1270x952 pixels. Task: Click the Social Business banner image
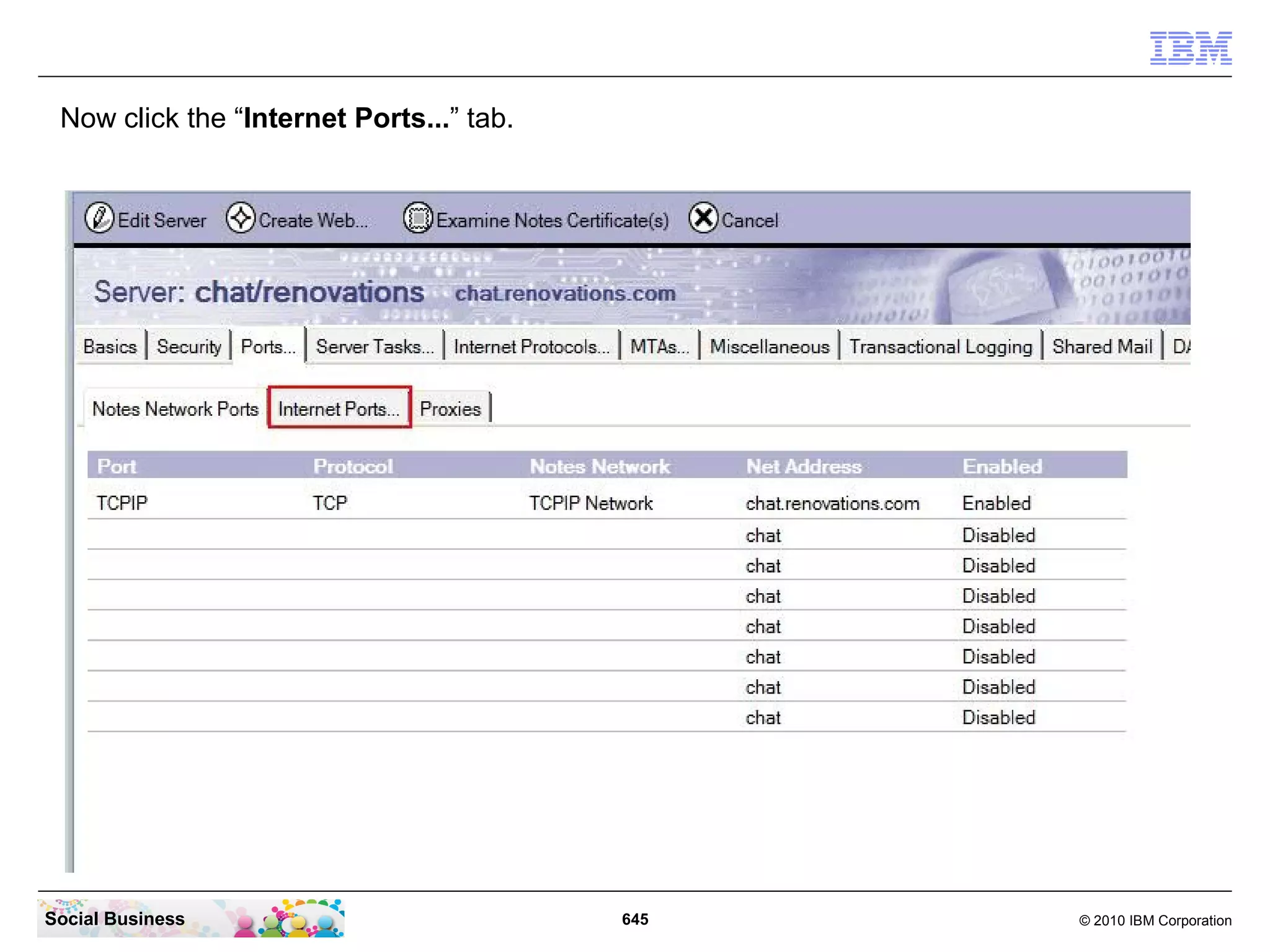191,918
